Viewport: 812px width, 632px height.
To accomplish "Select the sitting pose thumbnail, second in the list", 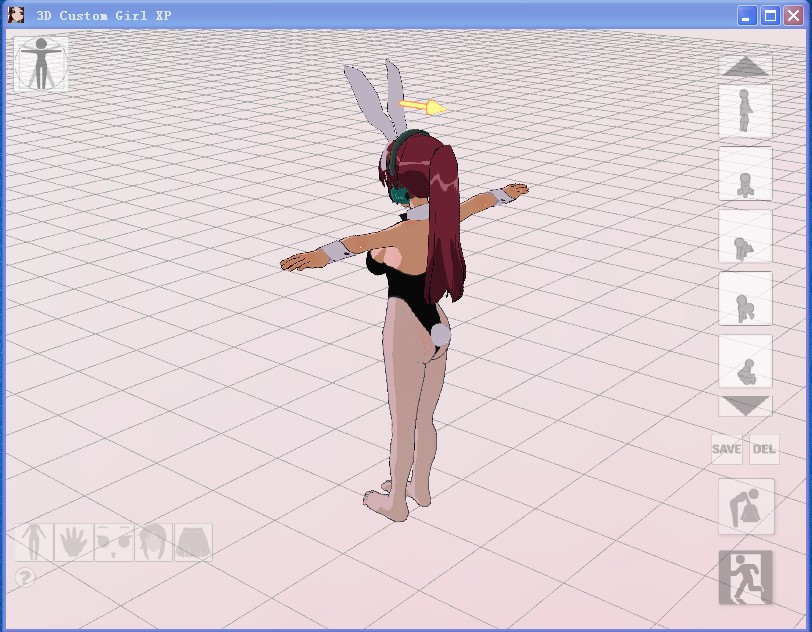I will point(745,174).
